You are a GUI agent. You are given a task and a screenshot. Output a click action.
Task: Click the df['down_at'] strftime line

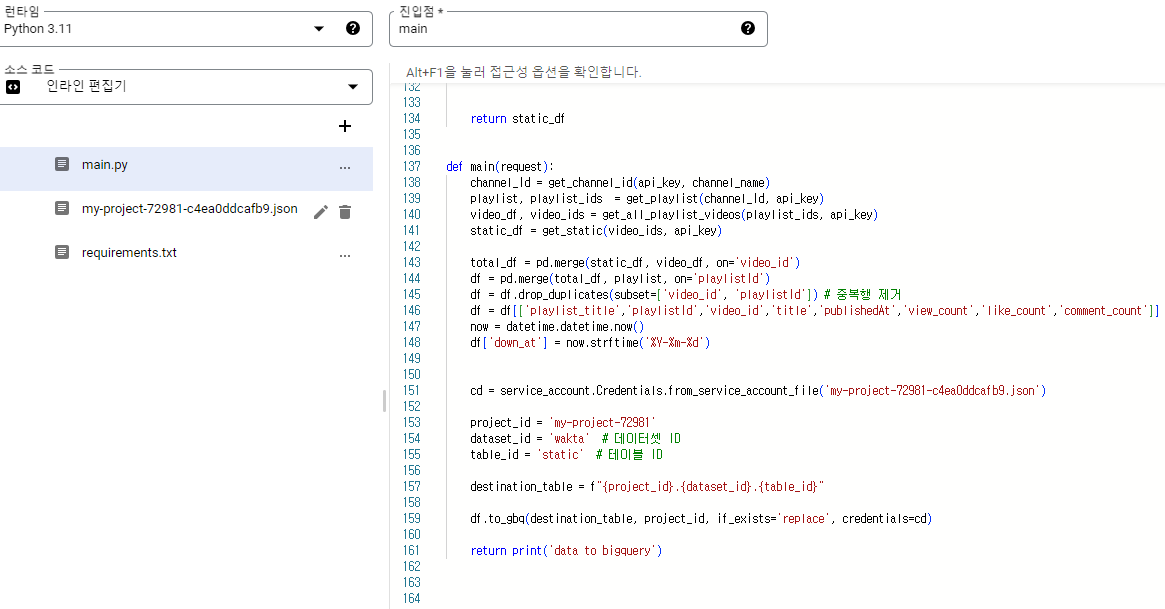click(590, 343)
